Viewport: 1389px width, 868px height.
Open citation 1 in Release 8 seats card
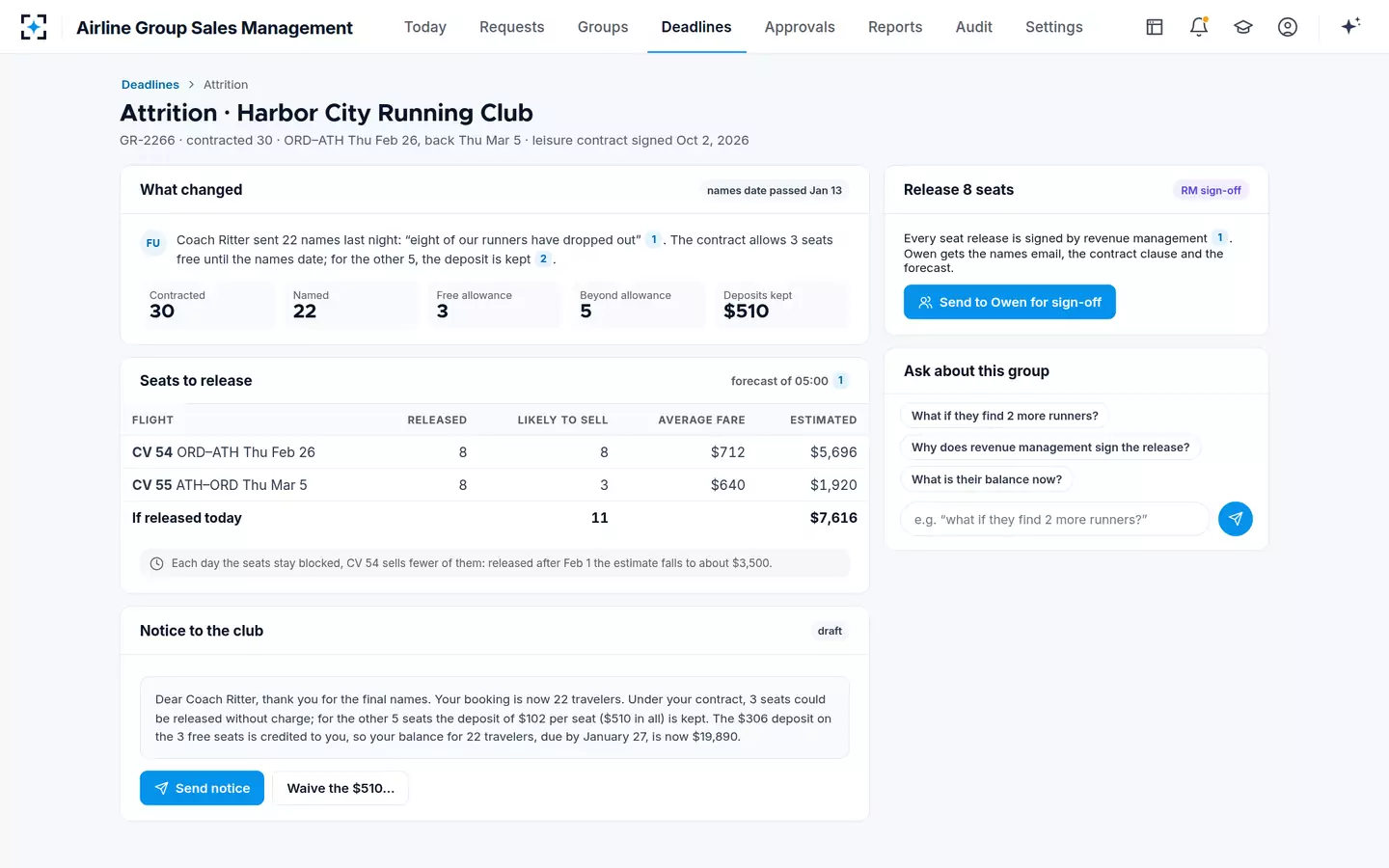(1220, 238)
